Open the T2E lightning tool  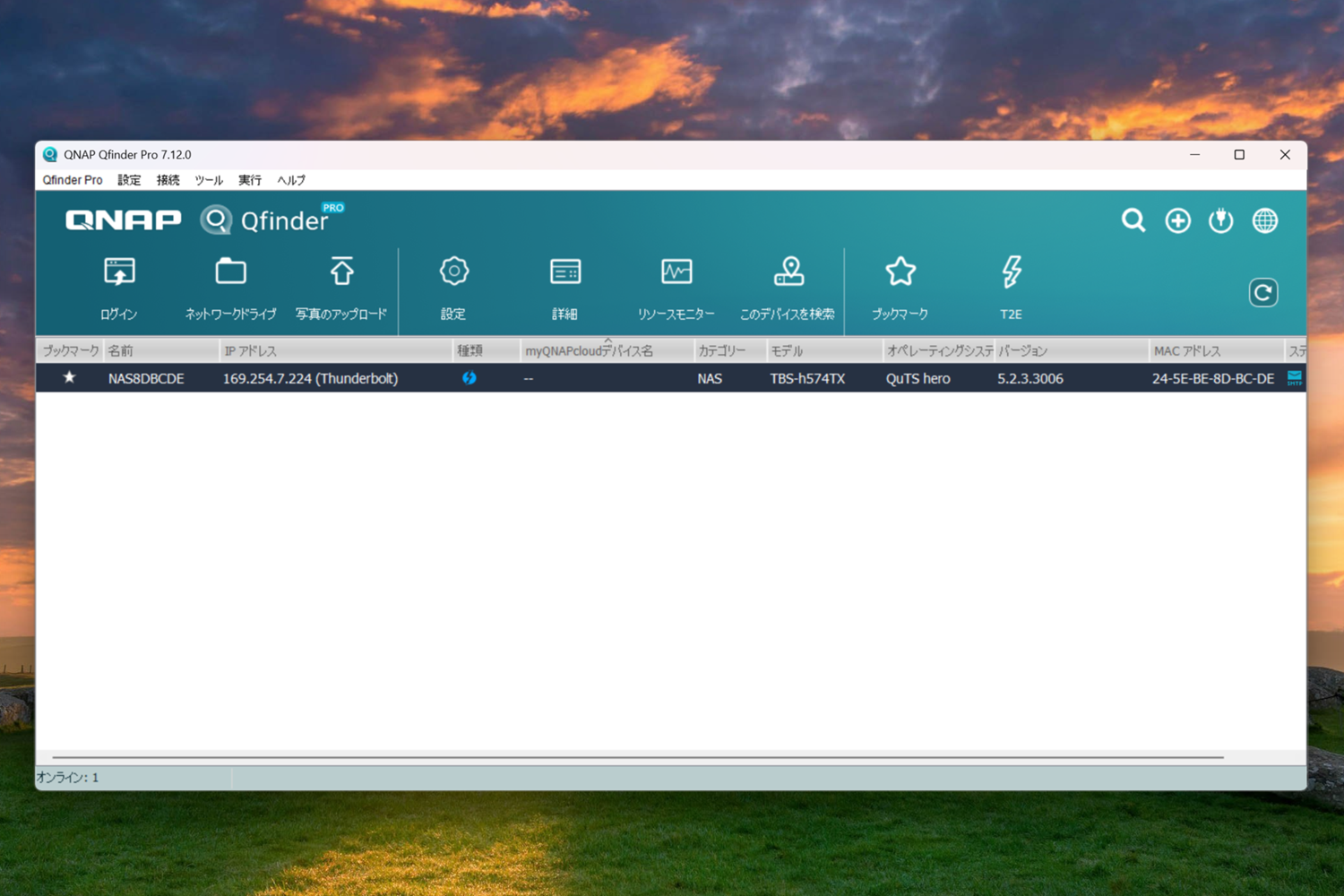click(1012, 271)
